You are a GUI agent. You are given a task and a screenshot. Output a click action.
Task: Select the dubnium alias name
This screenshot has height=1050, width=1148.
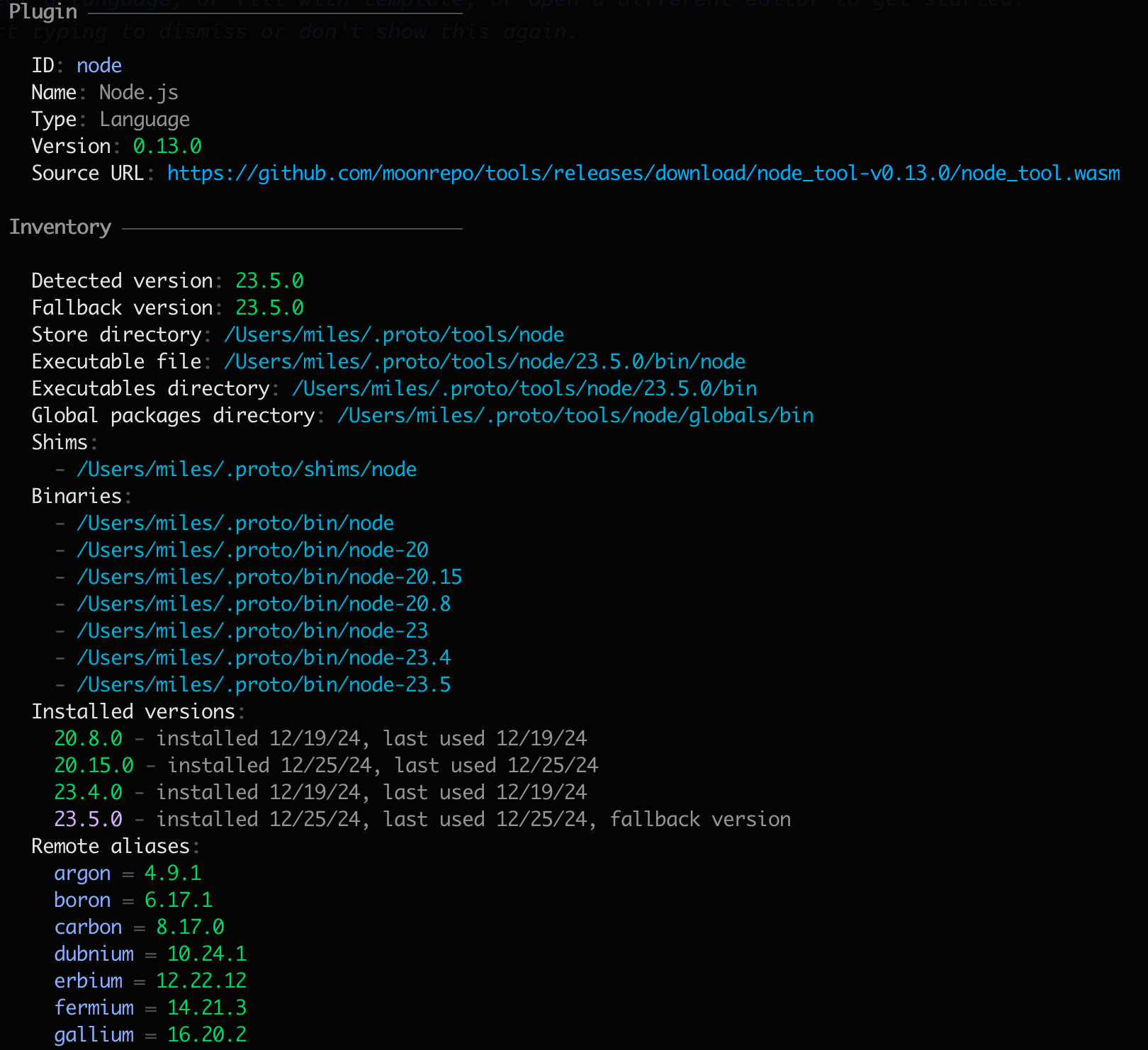94,954
